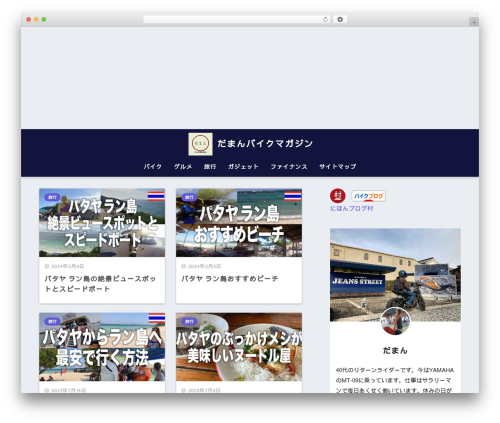500x423 pixels.
Task: Click the download icon beside address bar
Action: [x=340, y=20]
